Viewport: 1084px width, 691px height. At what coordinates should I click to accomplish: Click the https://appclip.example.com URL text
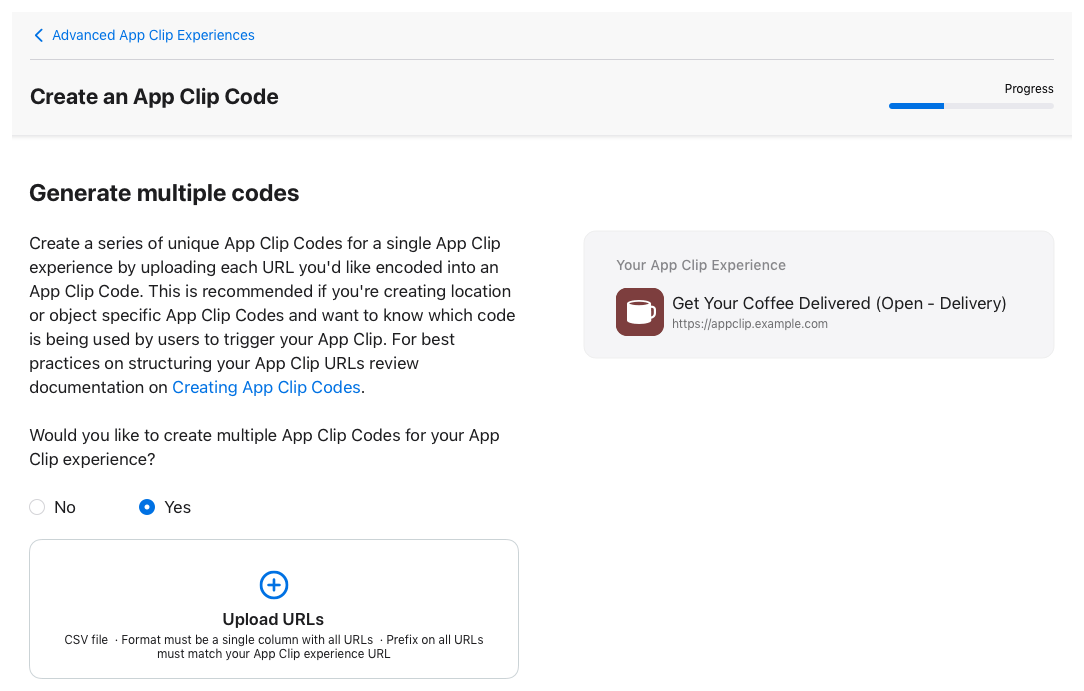coord(751,323)
